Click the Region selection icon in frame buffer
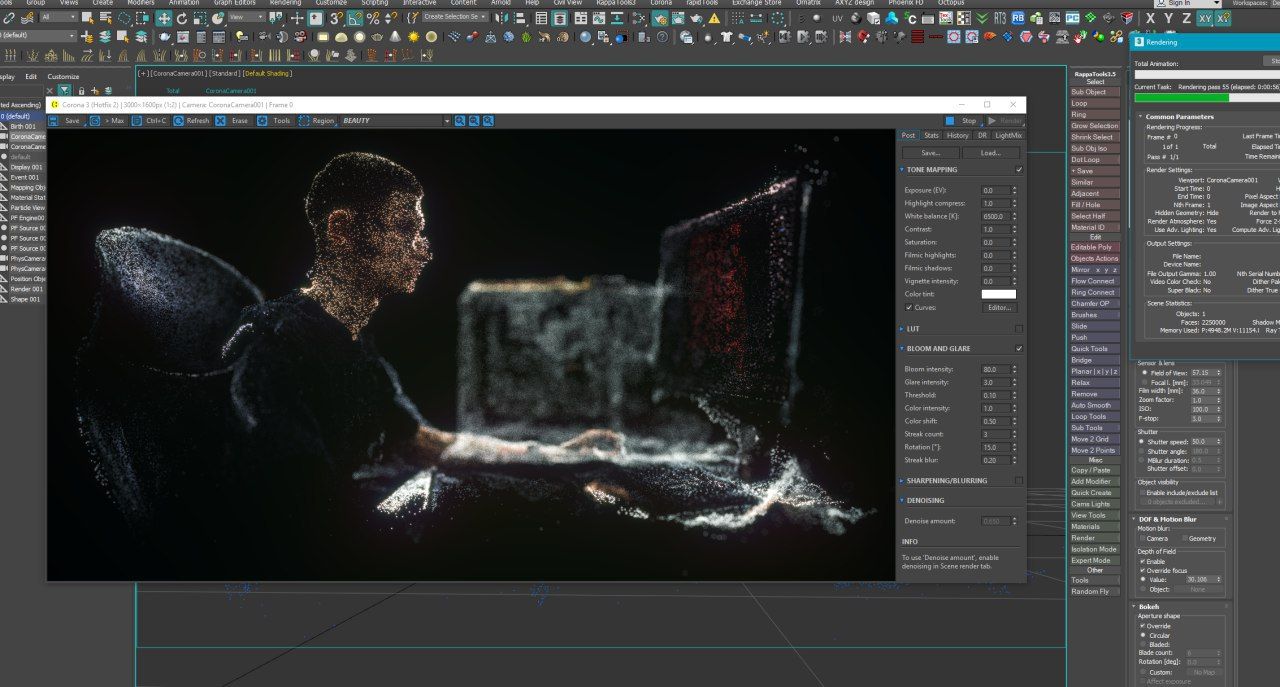 [304, 120]
